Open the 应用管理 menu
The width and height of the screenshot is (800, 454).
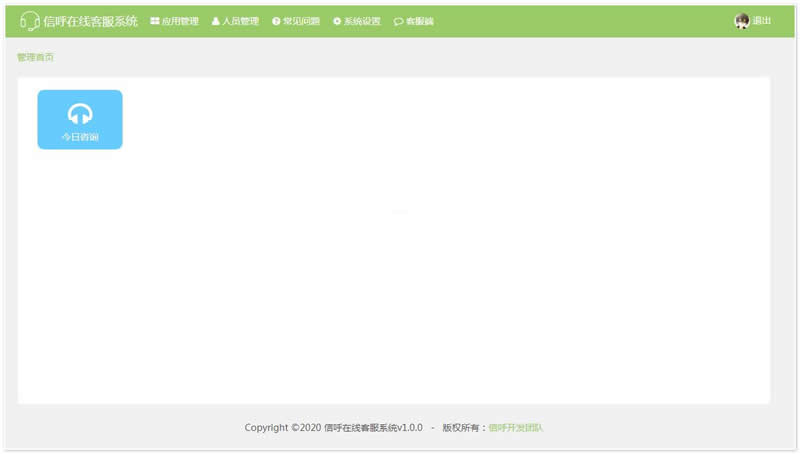180,21
